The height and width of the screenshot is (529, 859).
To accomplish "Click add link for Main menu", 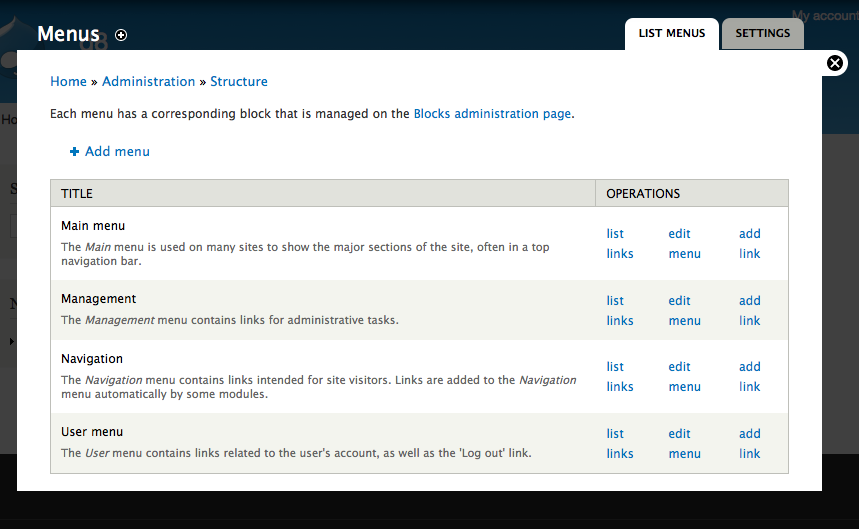I will point(749,244).
